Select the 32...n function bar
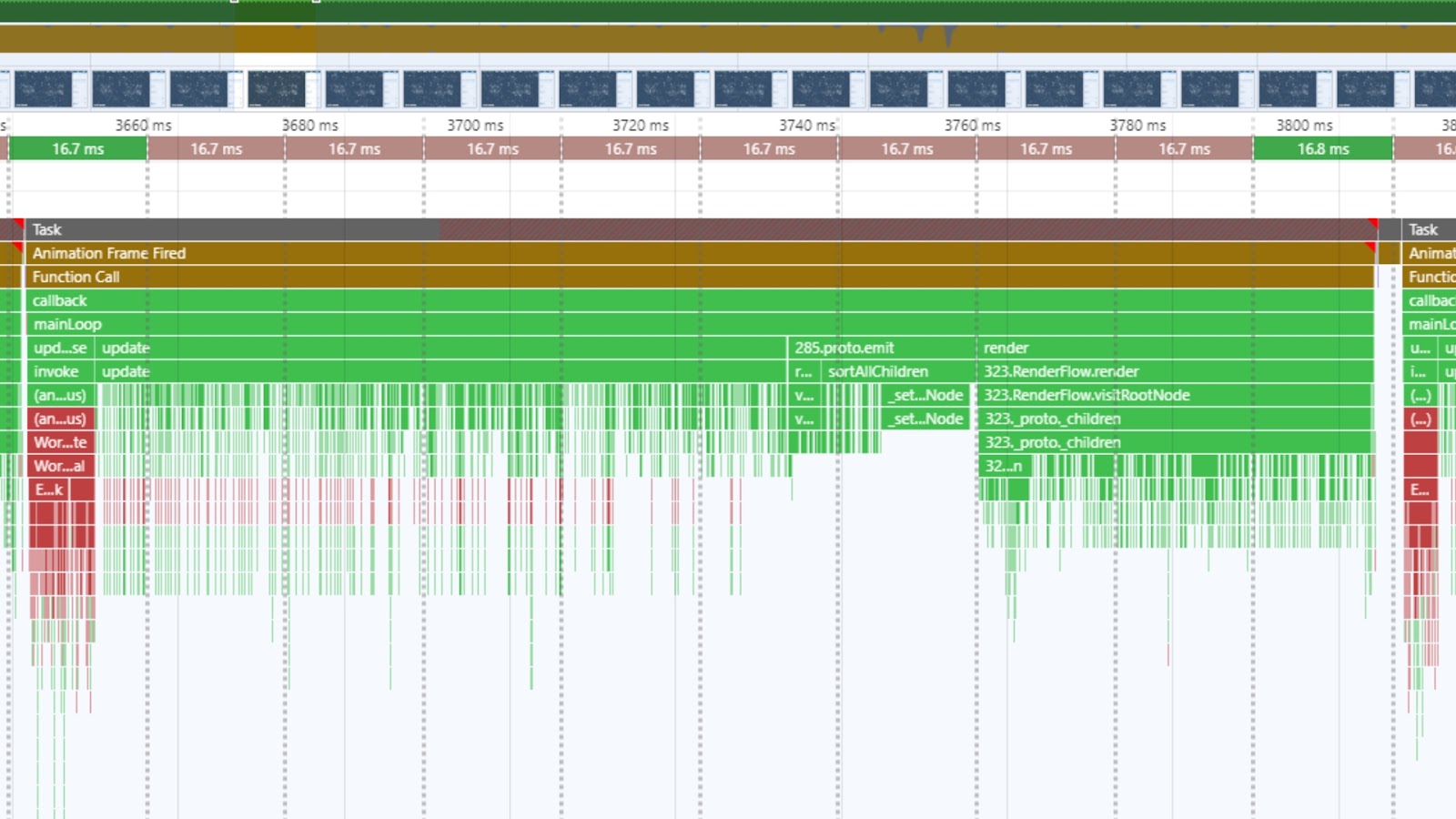 (x=1004, y=466)
